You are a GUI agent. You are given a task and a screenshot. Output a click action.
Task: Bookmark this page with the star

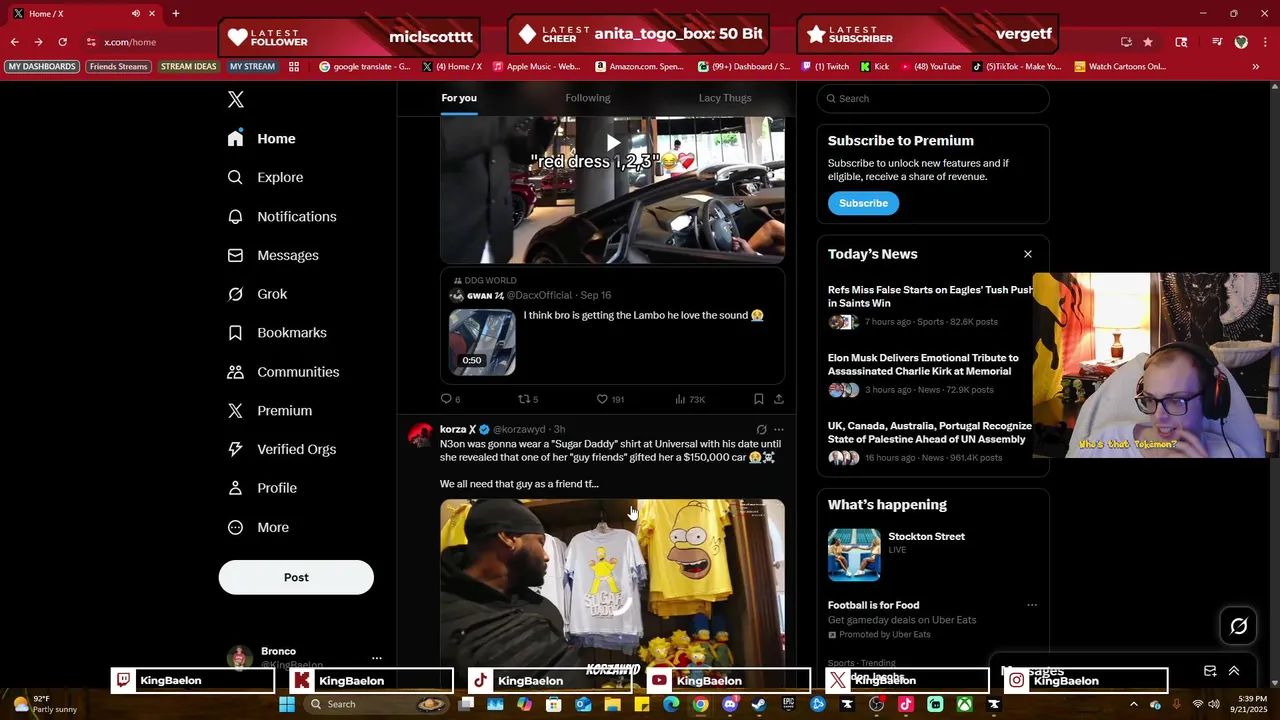(x=1148, y=42)
